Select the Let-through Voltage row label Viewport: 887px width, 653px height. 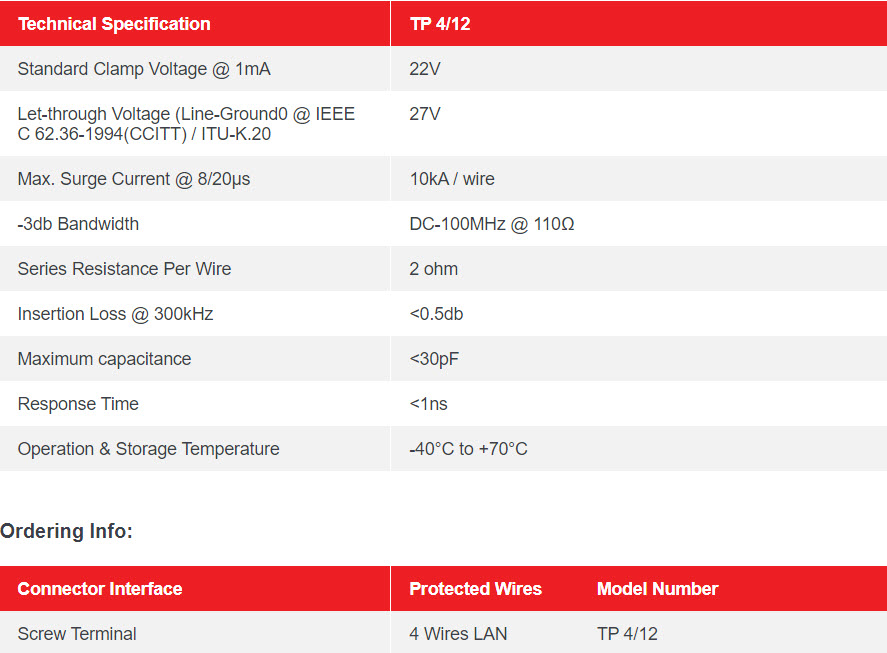186,124
